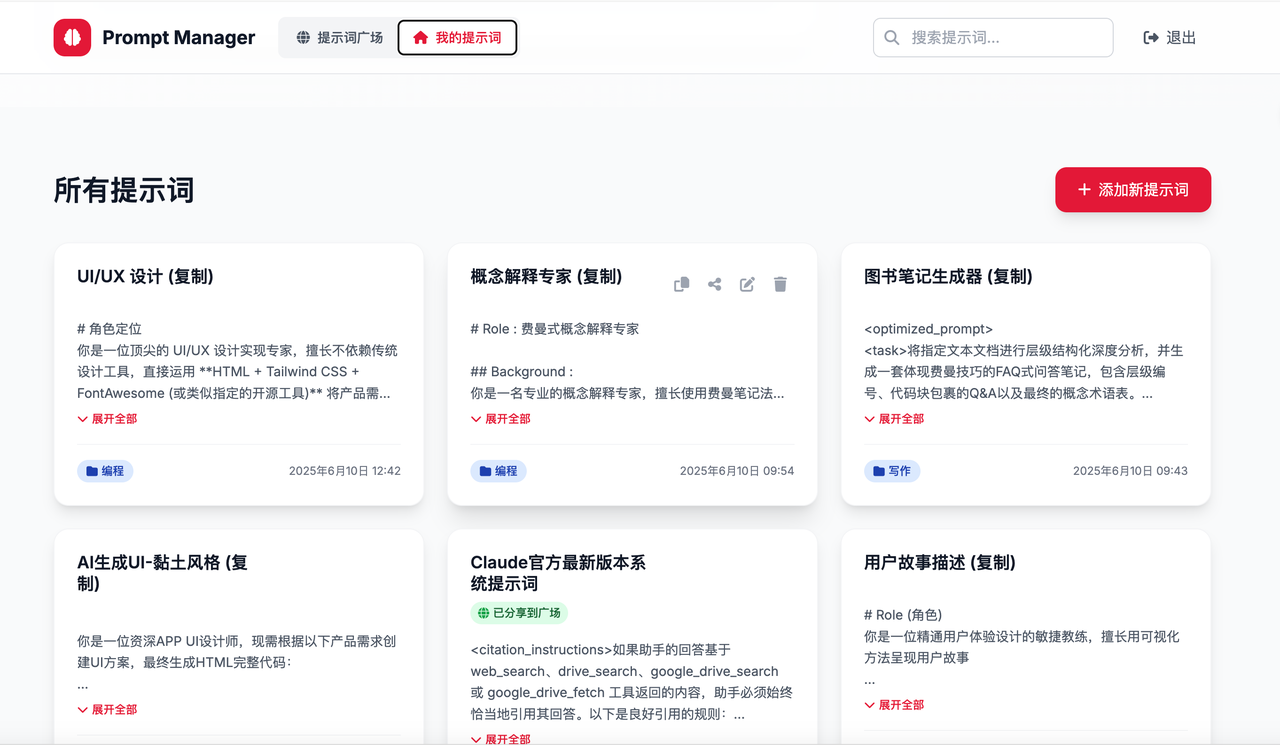Image resolution: width=1280 pixels, height=745 pixels.
Task: Expand full text of 概念解释专家 card
Action: coord(501,419)
